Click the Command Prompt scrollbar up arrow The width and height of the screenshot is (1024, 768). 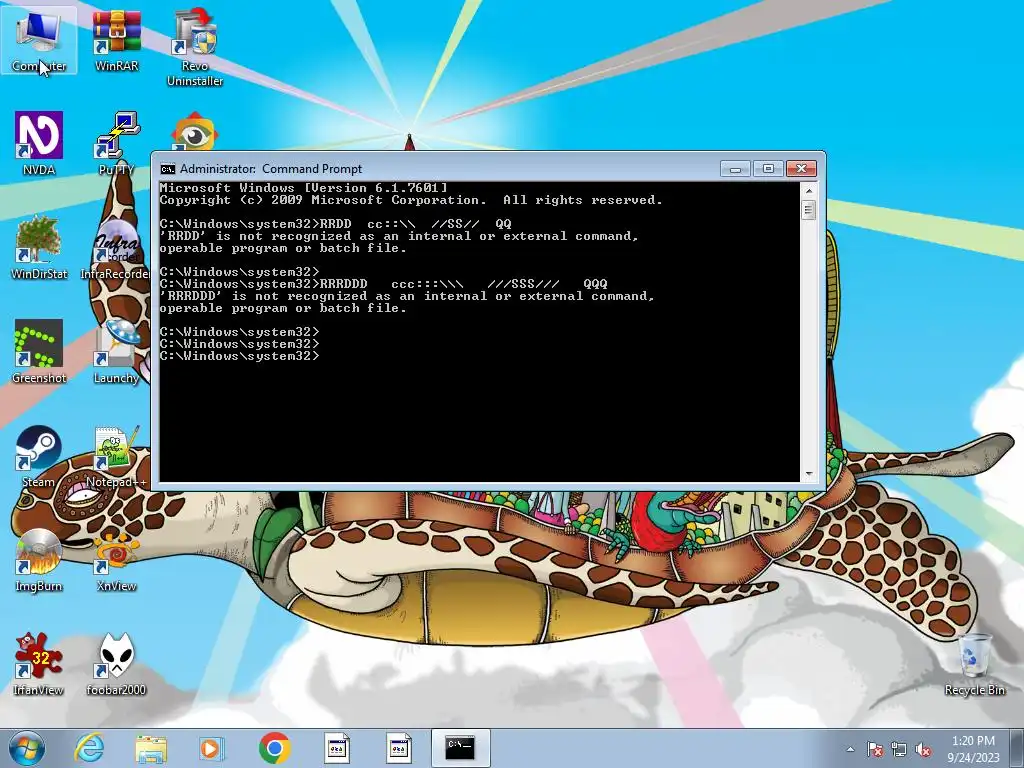(808, 191)
